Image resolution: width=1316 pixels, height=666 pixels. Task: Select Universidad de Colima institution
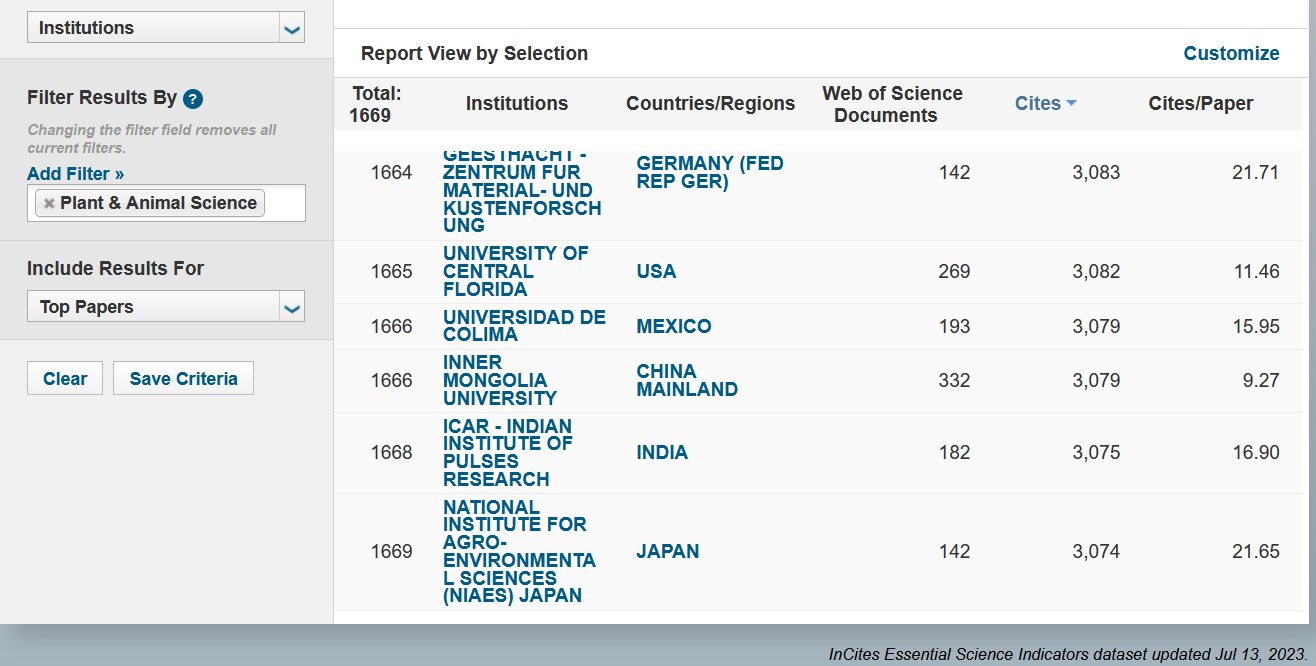coord(524,326)
